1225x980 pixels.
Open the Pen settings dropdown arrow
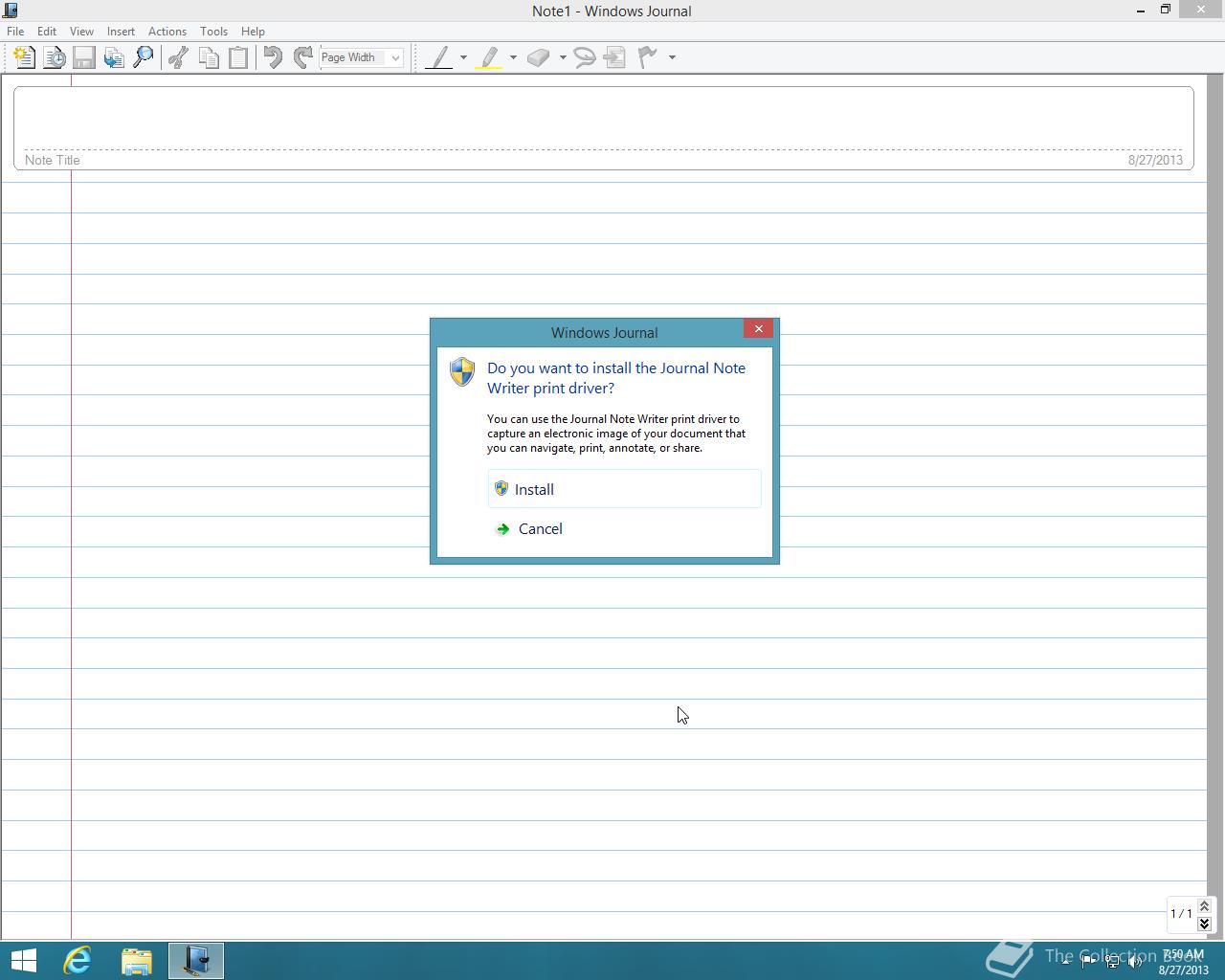(x=463, y=57)
